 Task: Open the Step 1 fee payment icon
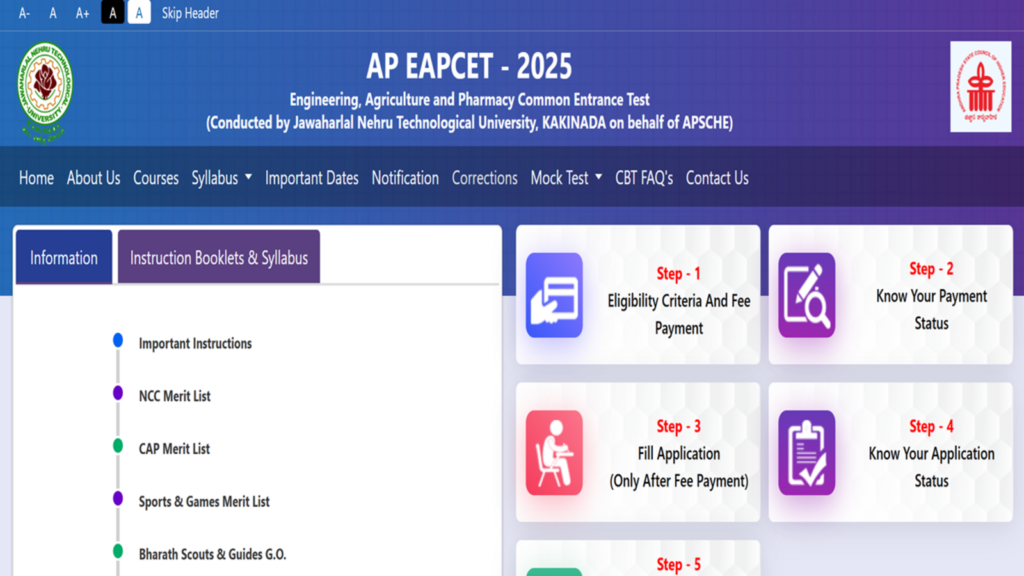tap(554, 295)
